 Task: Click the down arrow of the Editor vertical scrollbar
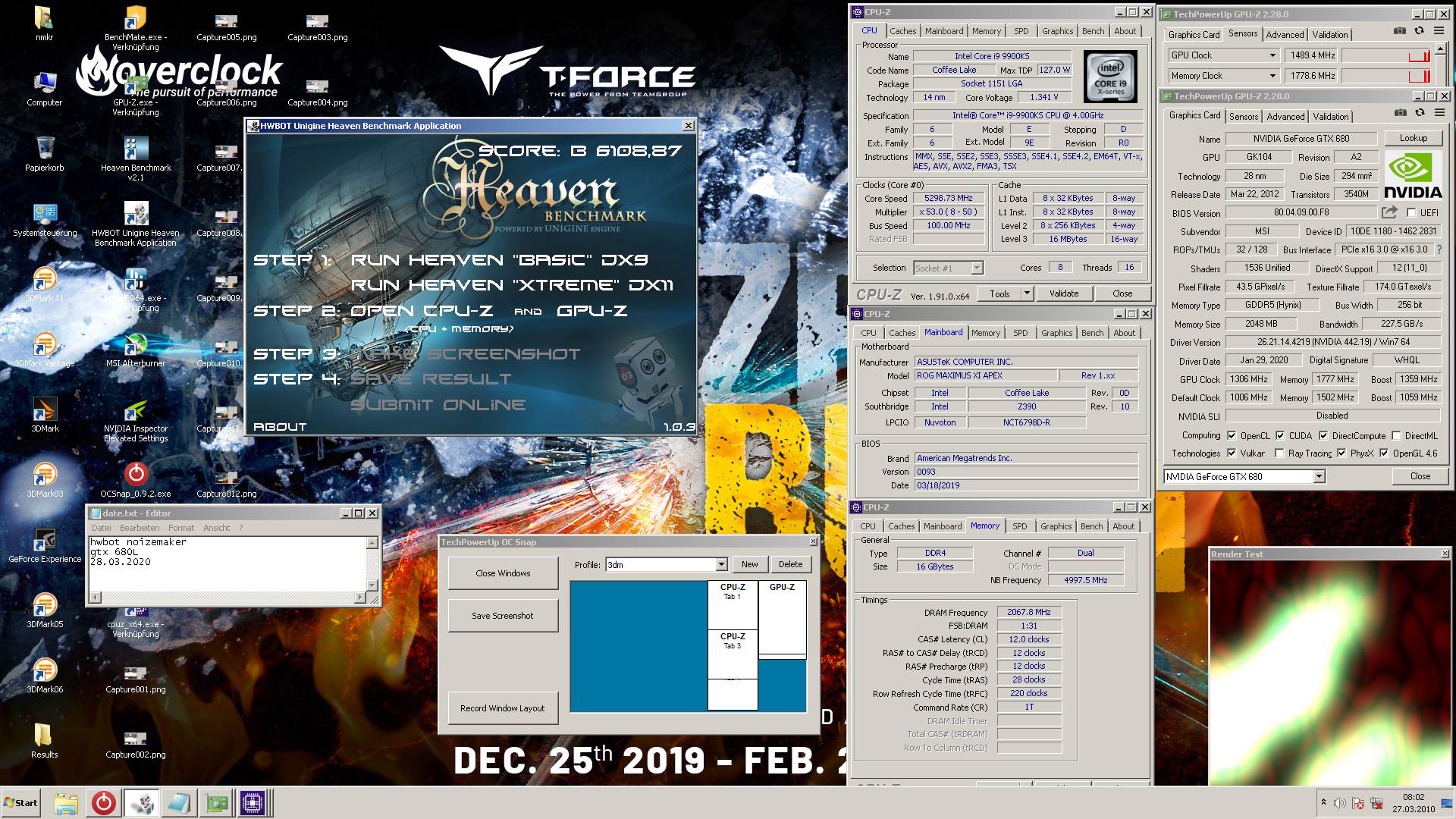coord(372,585)
